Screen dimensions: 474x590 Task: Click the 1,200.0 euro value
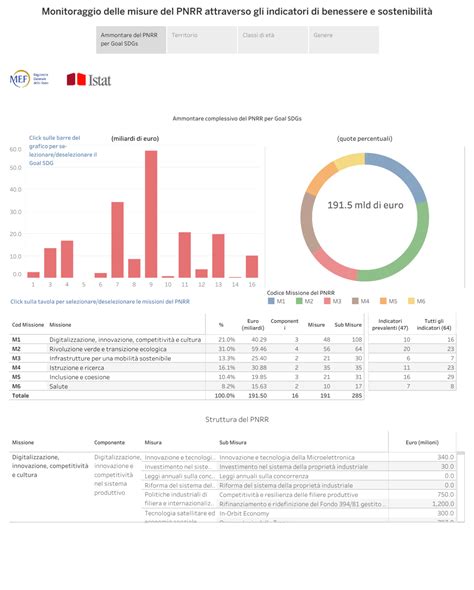[x=443, y=504]
